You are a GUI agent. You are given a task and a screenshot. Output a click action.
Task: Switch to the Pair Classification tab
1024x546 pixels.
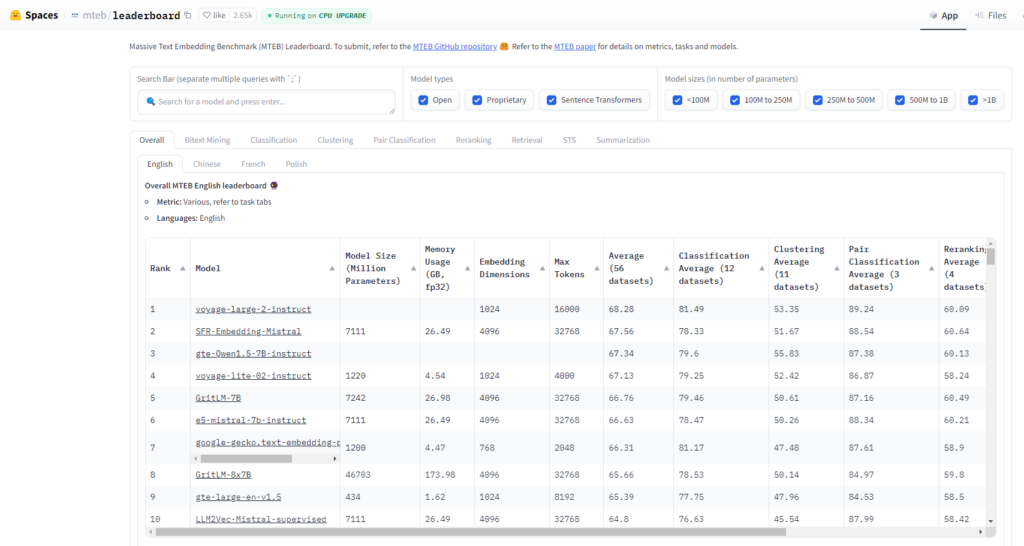(404, 140)
